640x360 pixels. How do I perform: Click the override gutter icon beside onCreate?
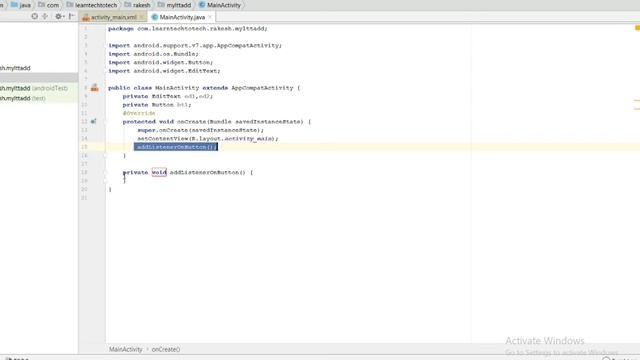(x=93, y=121)
